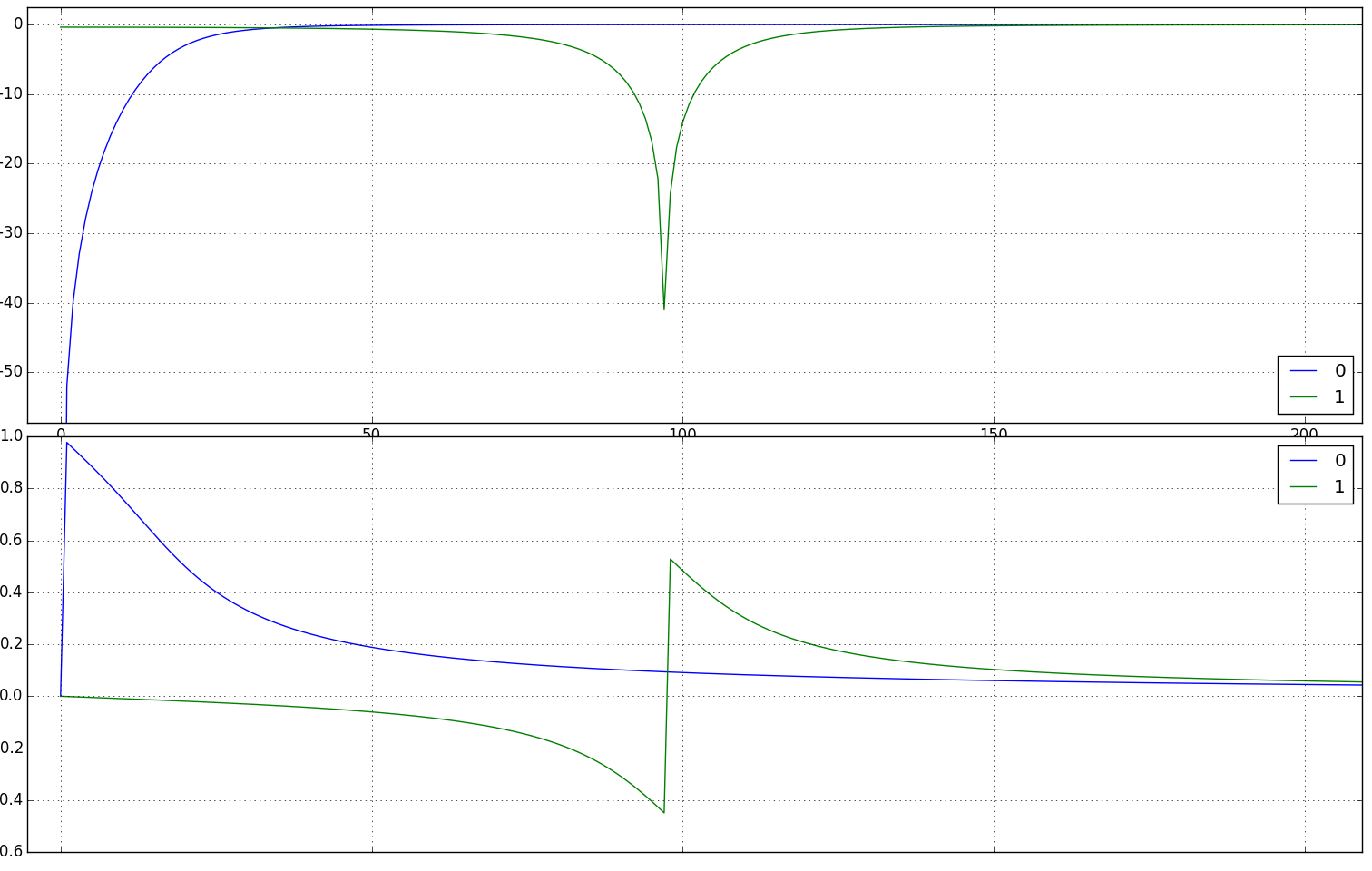Click the 1.0 y-axis tick label in bottom plot
The height and width of the screenshot is (871, 1372).
(x=12, y=436)
